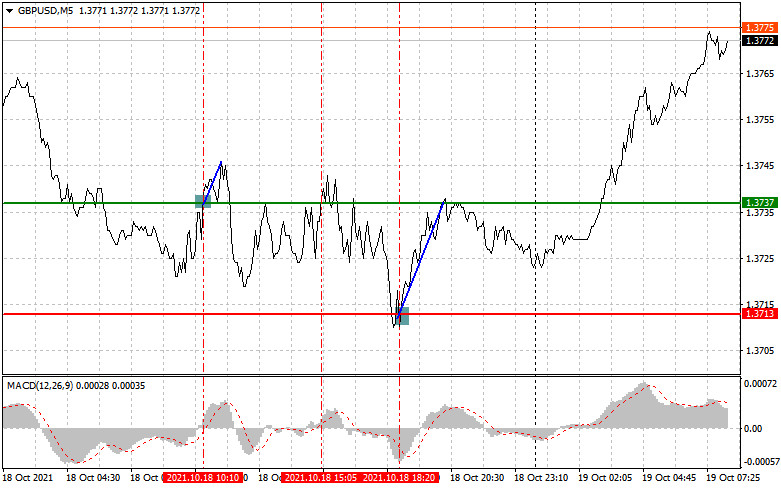Select the red 1.3713 price level label
781x489 pixels.
click(760, 314)
